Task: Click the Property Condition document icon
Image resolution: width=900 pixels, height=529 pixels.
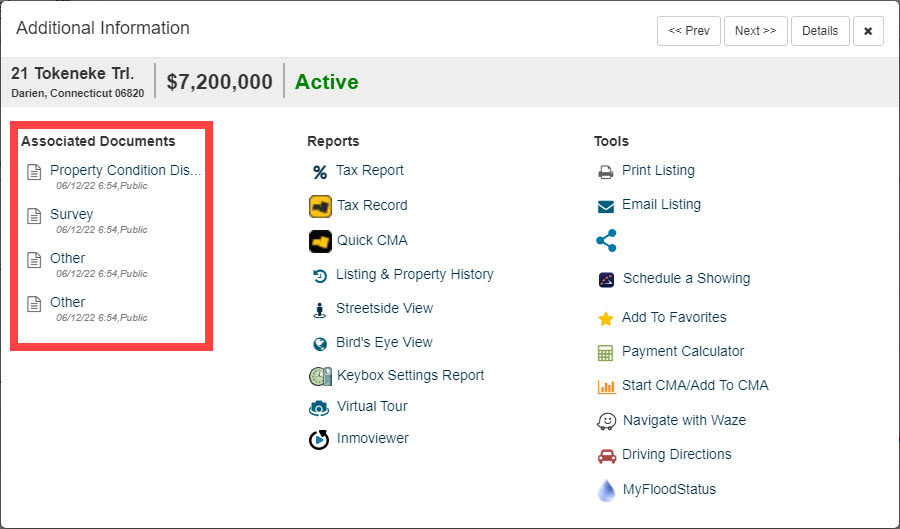Action: click(x=34, y=172)
